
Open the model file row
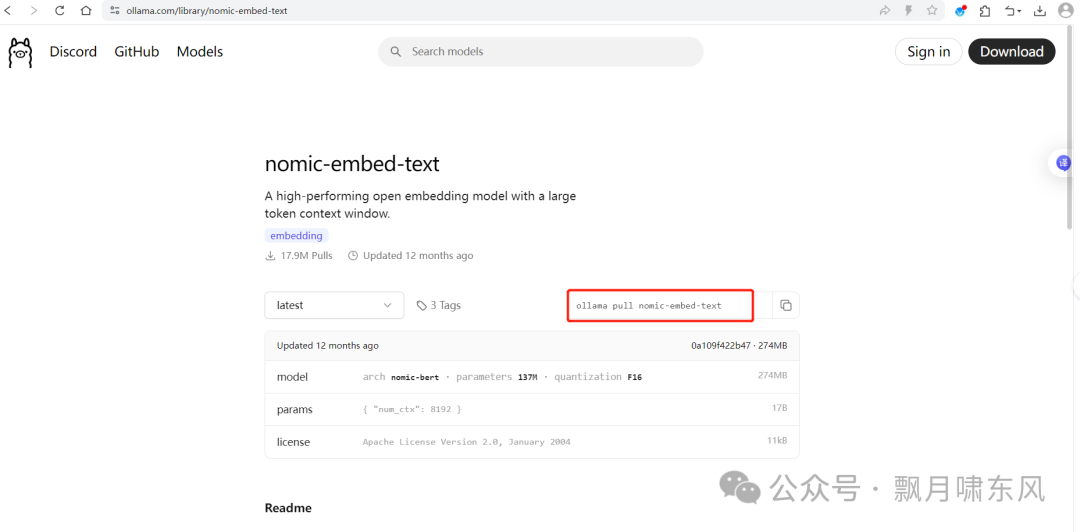(532, 377)
